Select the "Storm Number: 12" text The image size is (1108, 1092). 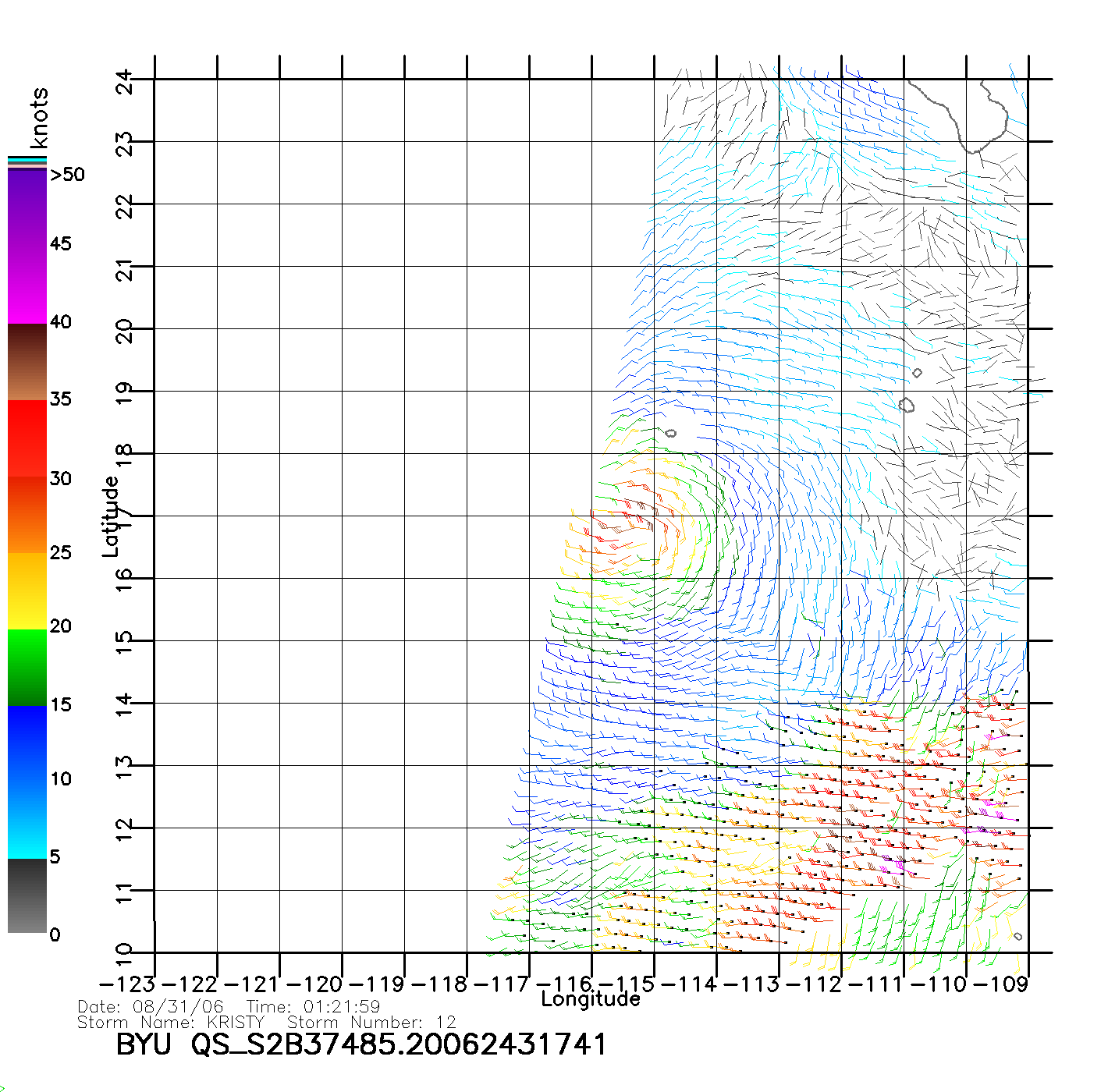click(371, 1023)
